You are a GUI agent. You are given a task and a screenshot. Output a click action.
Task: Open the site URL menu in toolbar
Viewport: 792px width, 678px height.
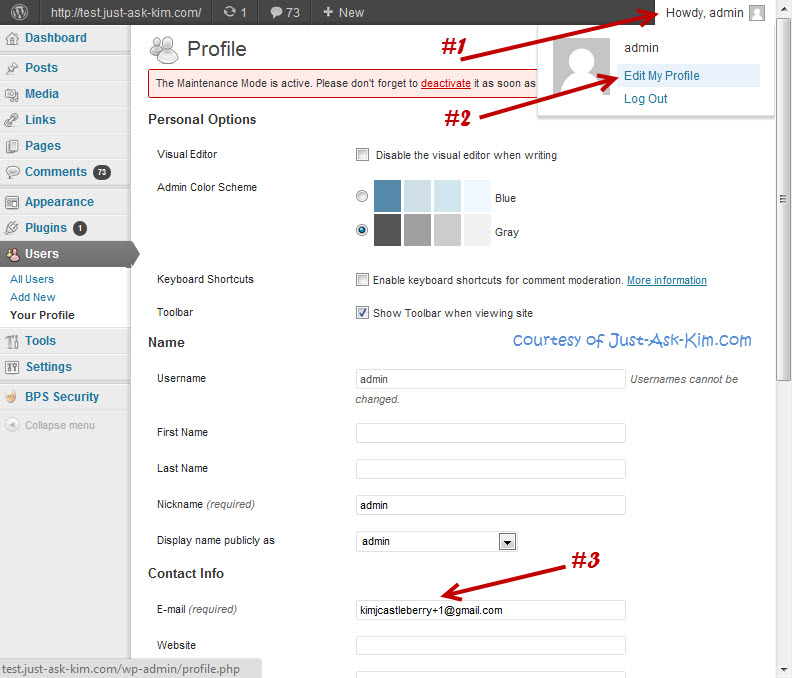pyautogui.click(x=126, y=13)
